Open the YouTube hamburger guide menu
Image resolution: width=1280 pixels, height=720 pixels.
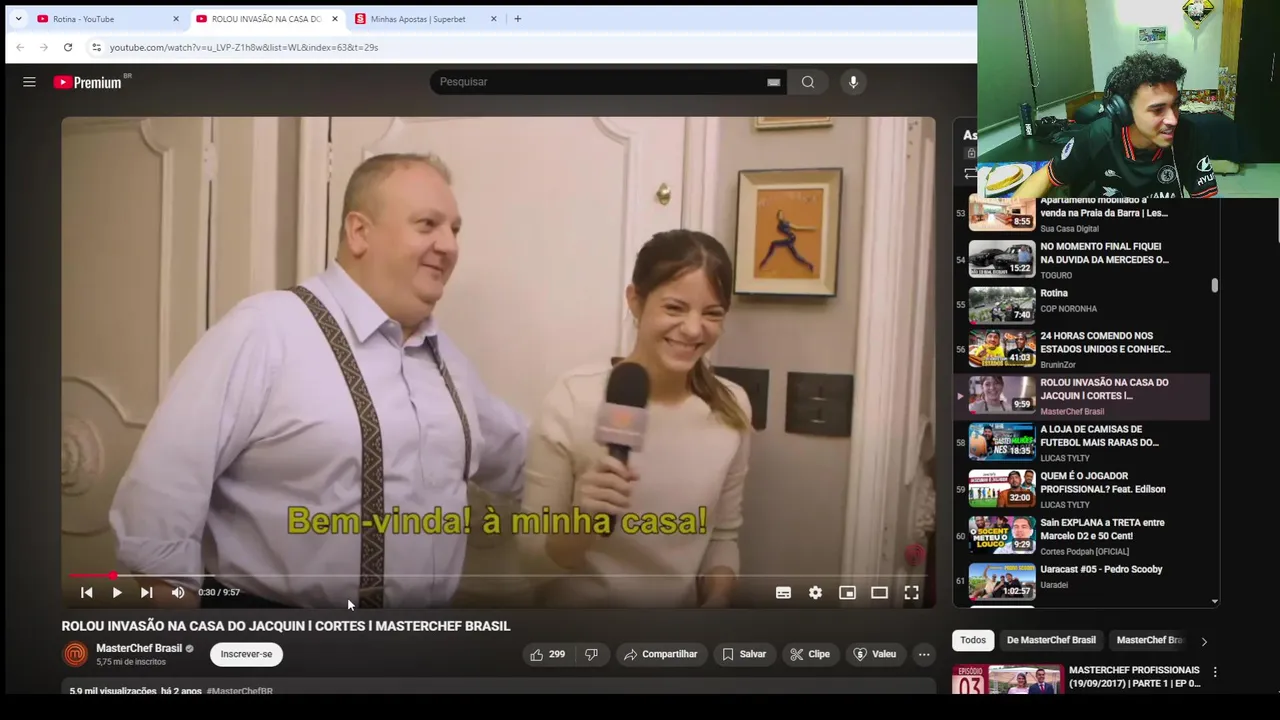[x=29, y=82]
